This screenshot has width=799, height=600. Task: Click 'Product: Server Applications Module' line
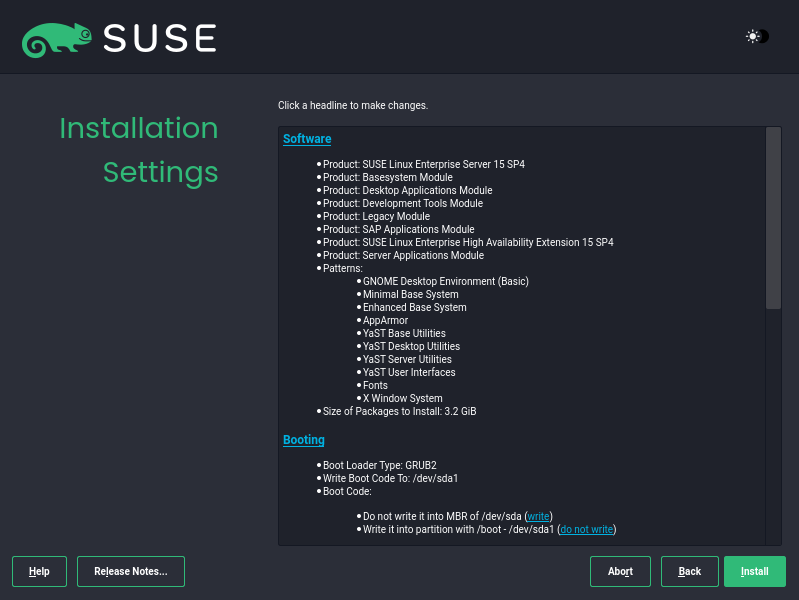point(403,255)
